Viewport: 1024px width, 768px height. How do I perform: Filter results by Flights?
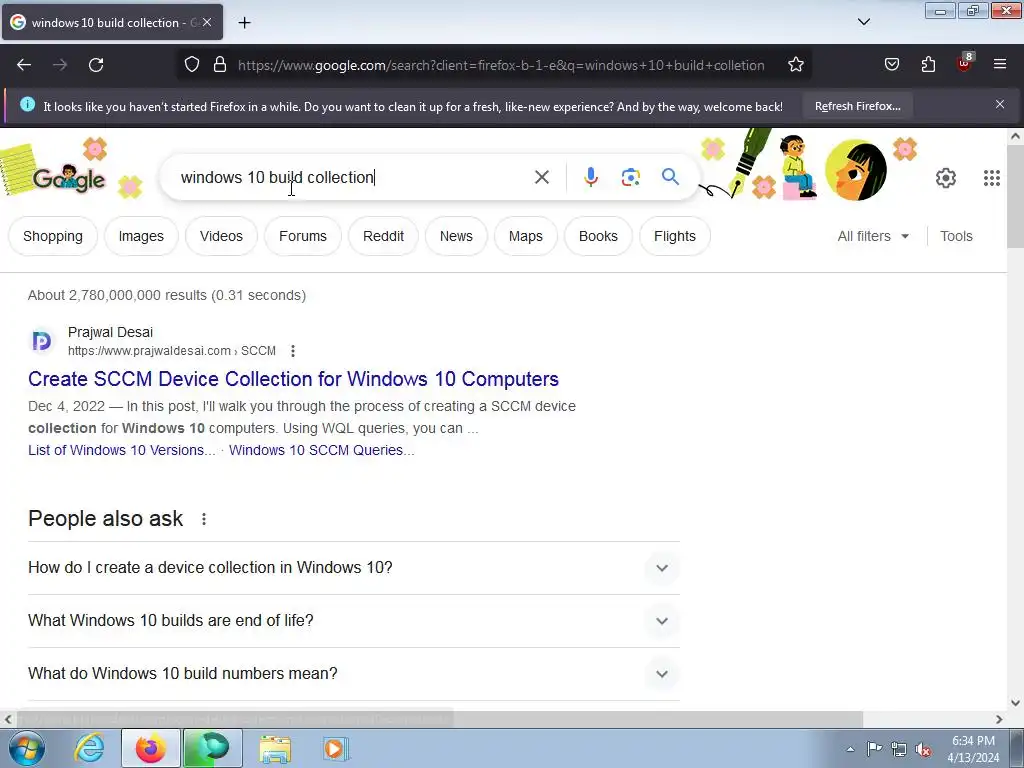tap(675, 236)
